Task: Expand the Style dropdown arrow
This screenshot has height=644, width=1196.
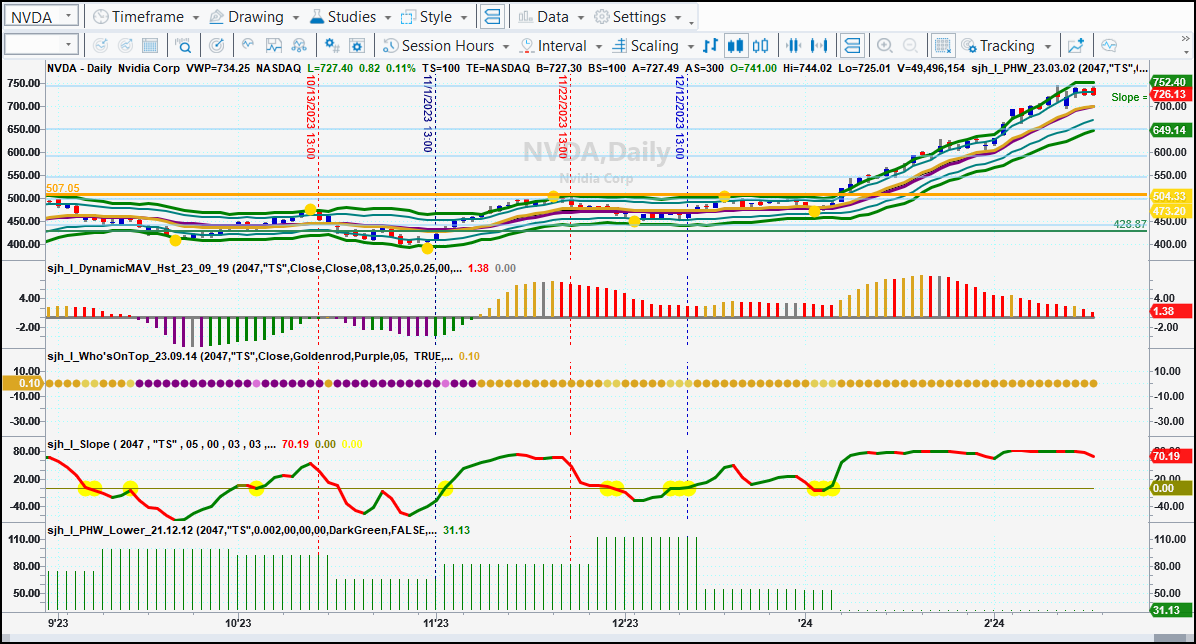Action: pyautogui.click(x=465, y=18)
